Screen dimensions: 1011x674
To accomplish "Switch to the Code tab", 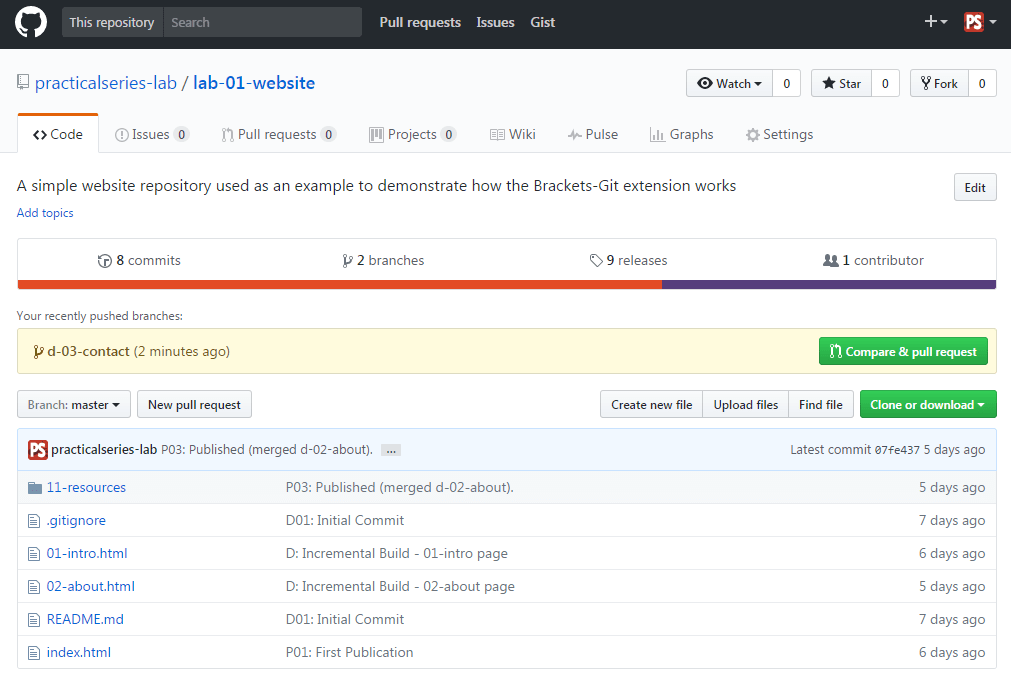I will tap(58, 134).
